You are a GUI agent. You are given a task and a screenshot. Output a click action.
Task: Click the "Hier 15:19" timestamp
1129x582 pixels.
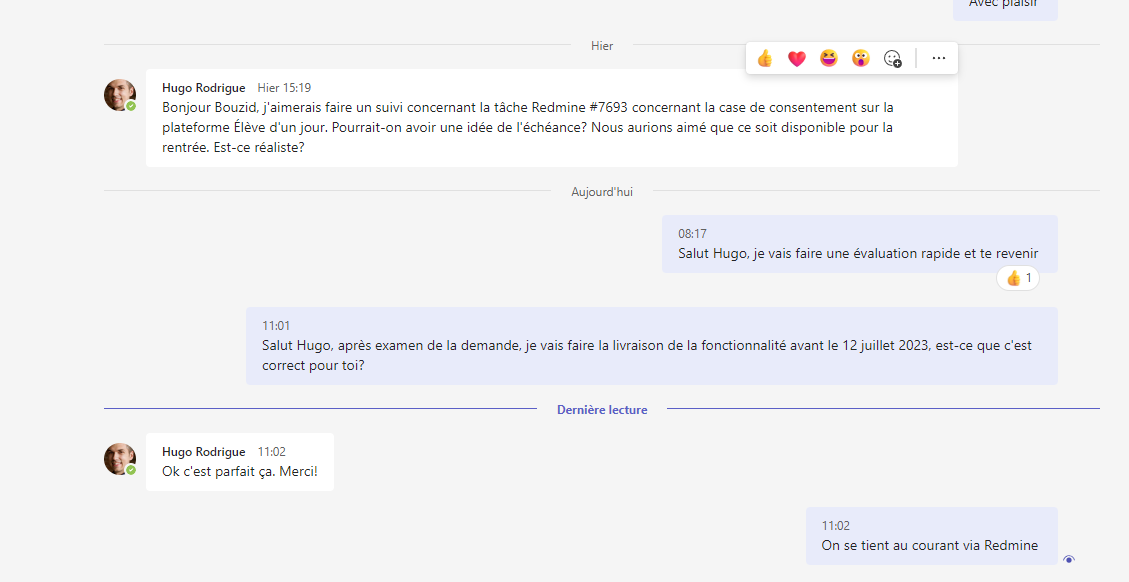click(x=284, y=88)
